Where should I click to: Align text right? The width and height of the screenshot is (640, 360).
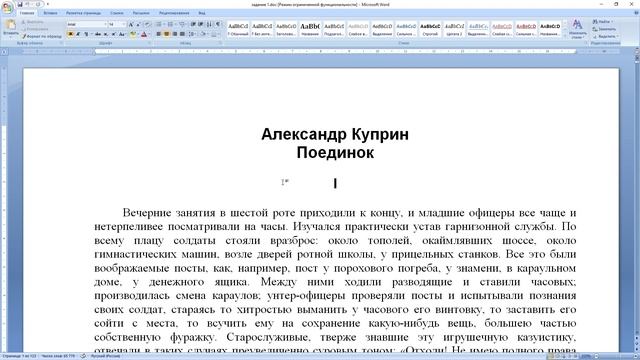175,34
